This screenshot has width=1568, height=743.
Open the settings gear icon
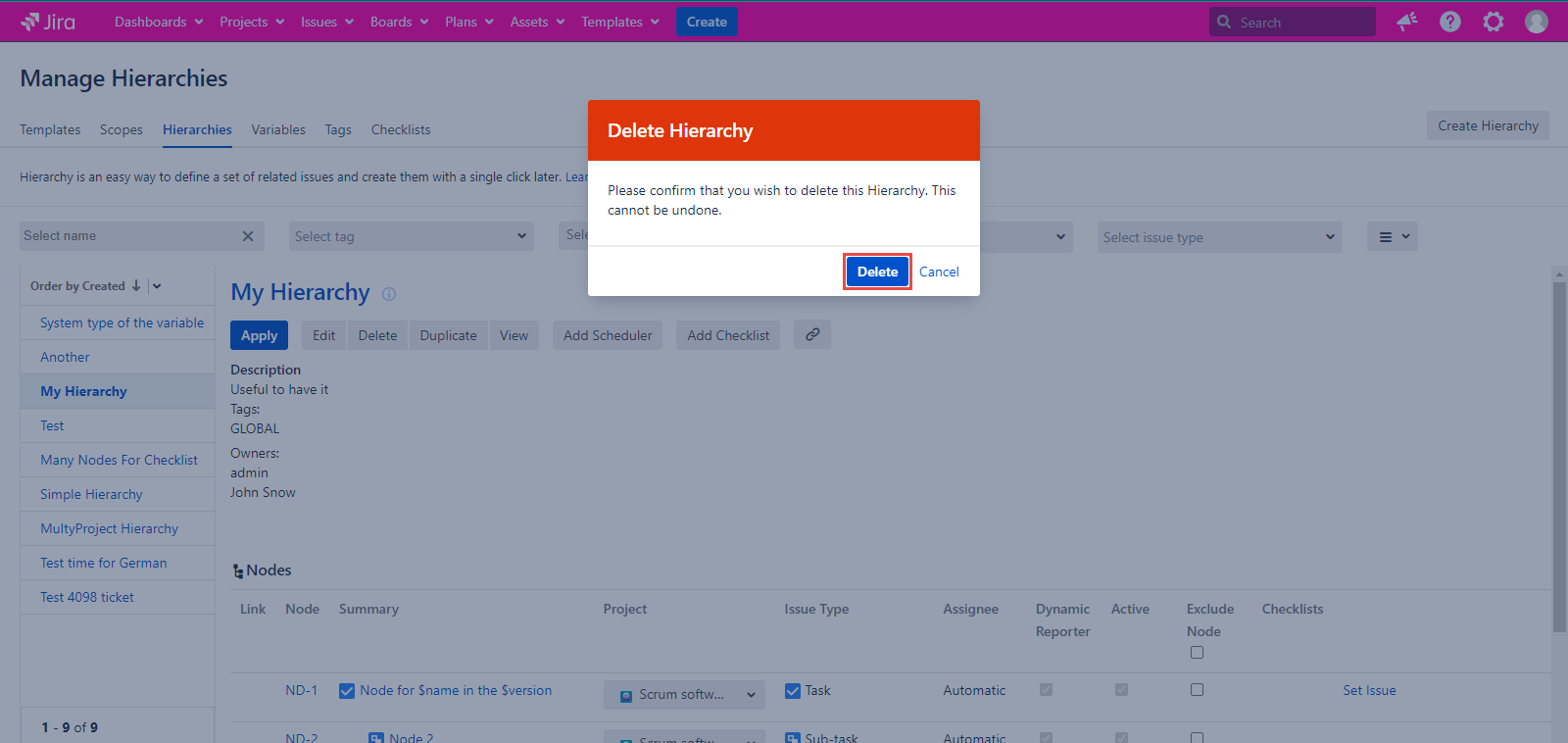(1493, 22)
